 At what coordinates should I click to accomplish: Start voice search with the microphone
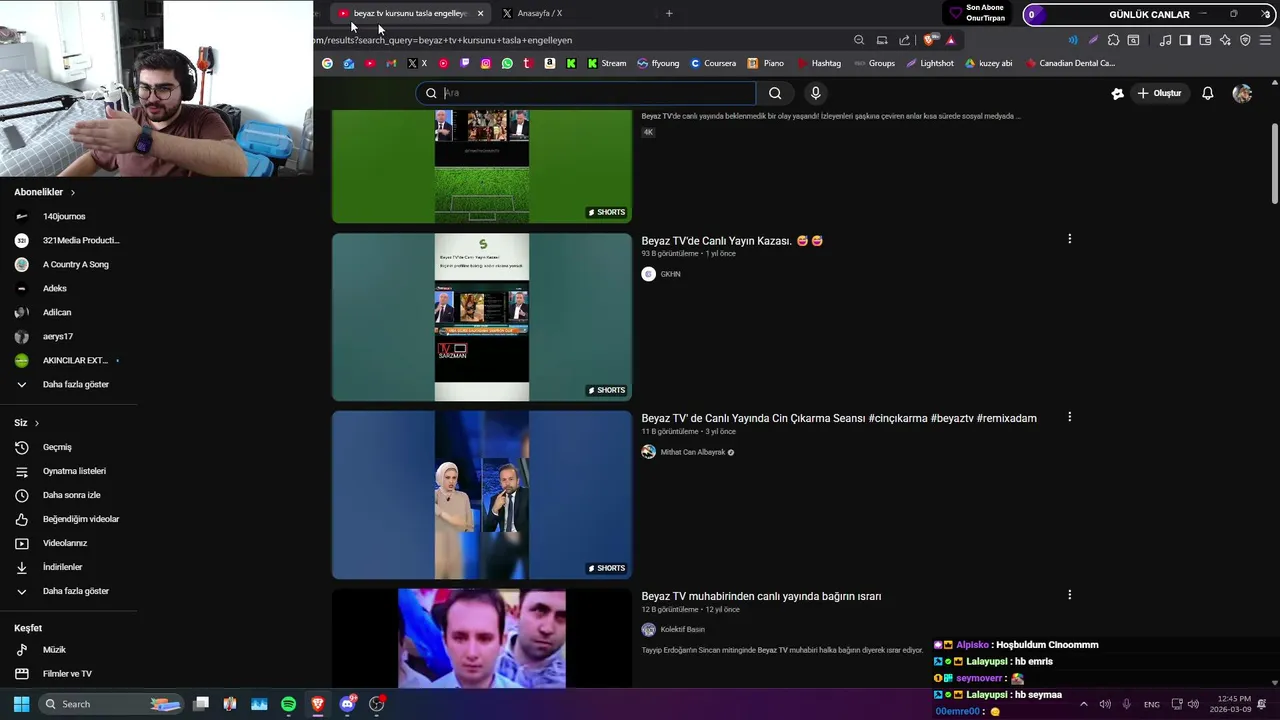coord(816,93)
